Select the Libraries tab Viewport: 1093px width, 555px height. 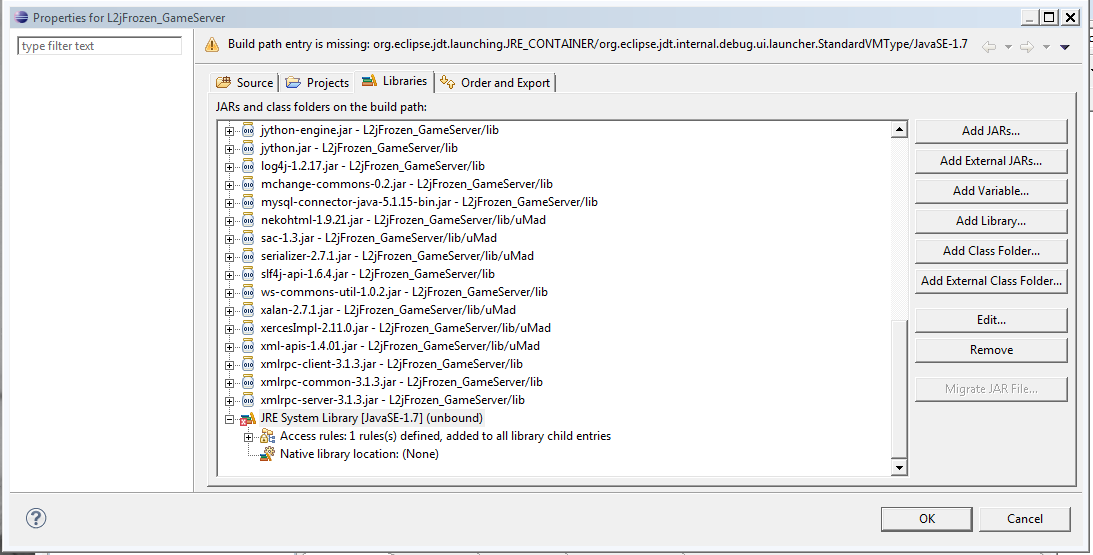(x=395, y=81)
